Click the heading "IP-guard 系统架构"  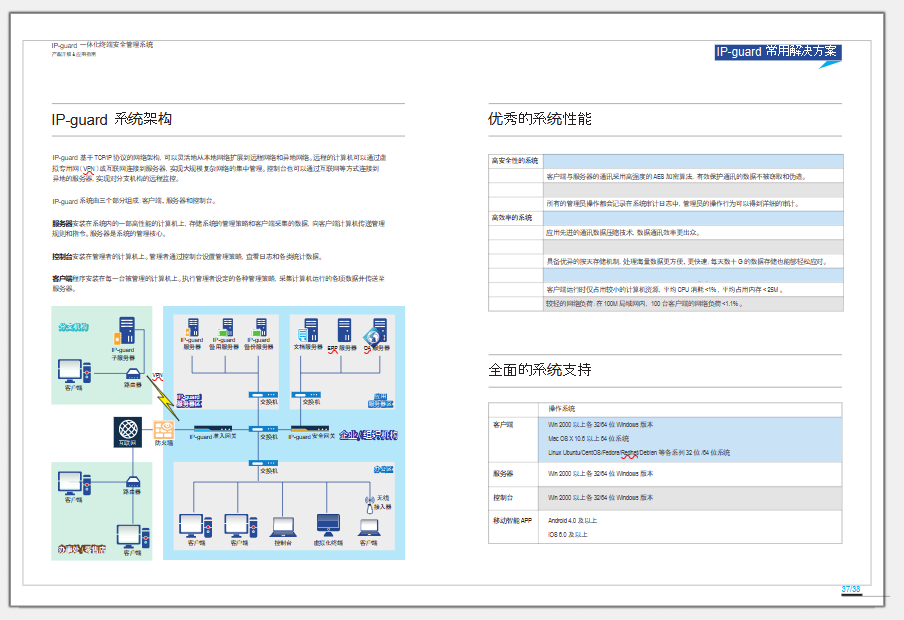[x=112, y=119]
